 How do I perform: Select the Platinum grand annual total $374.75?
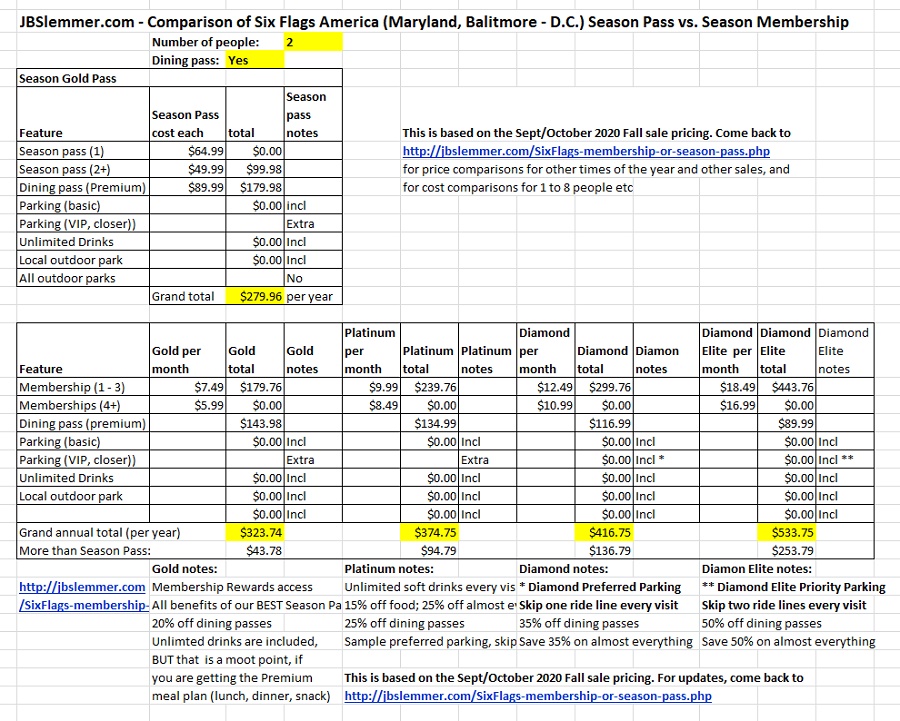(x=429, y=532)
